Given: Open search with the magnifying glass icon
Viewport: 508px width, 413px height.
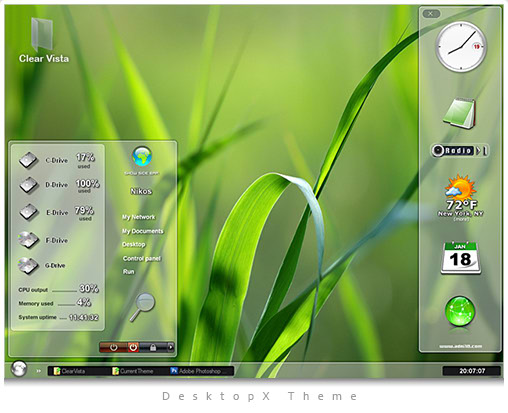Looking at the screenshot, I should click(x=143, y=307).
